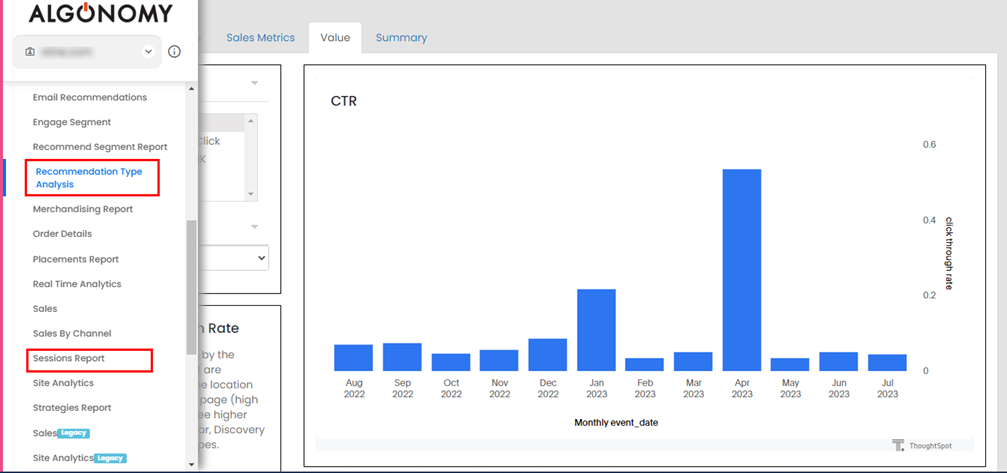Switch to the Sales Metrics tab
Screen dimensions: 1007x473
coord(260,38)
